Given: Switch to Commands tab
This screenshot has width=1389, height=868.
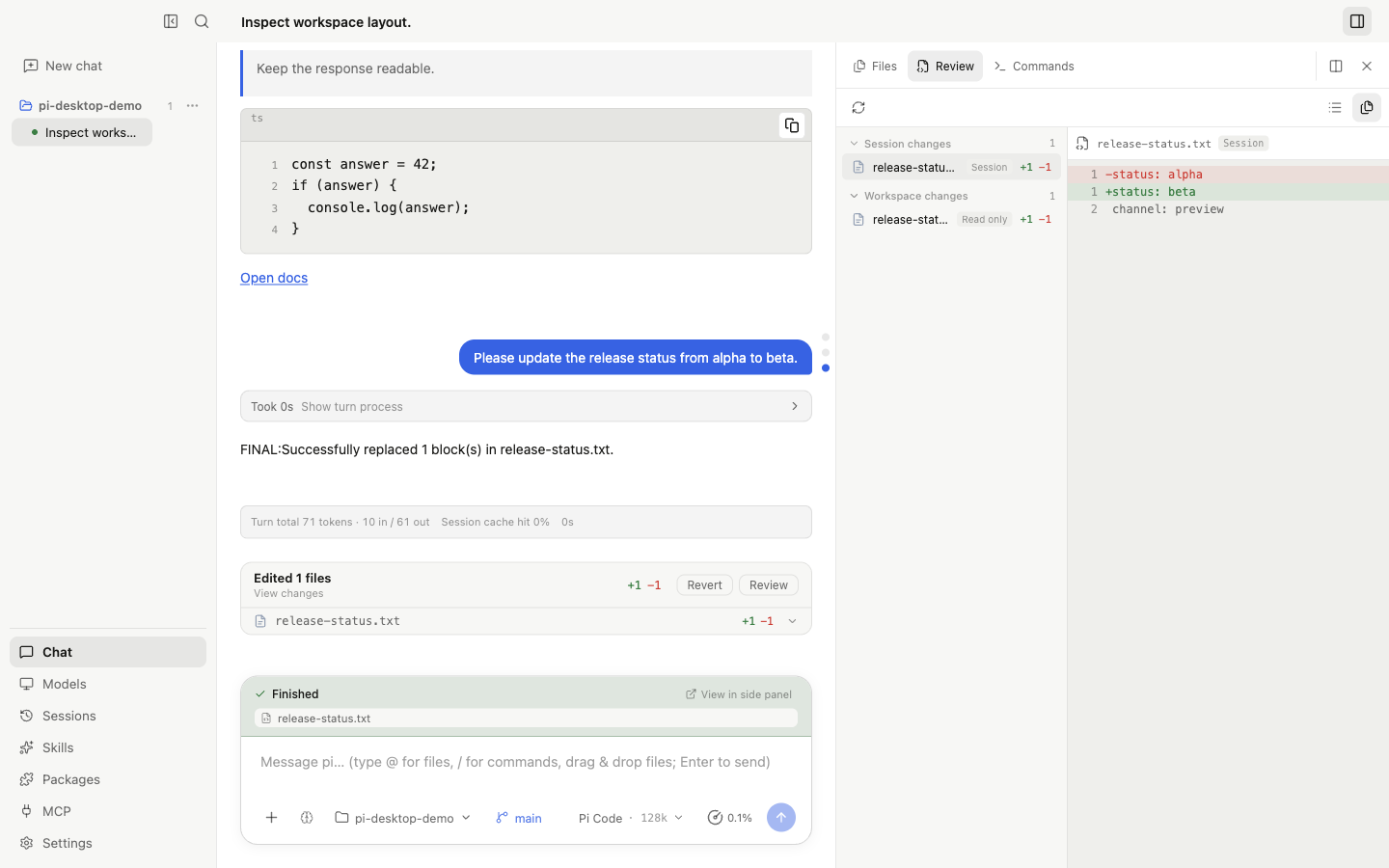Looking at the screenshot, I should [1034, 67].
